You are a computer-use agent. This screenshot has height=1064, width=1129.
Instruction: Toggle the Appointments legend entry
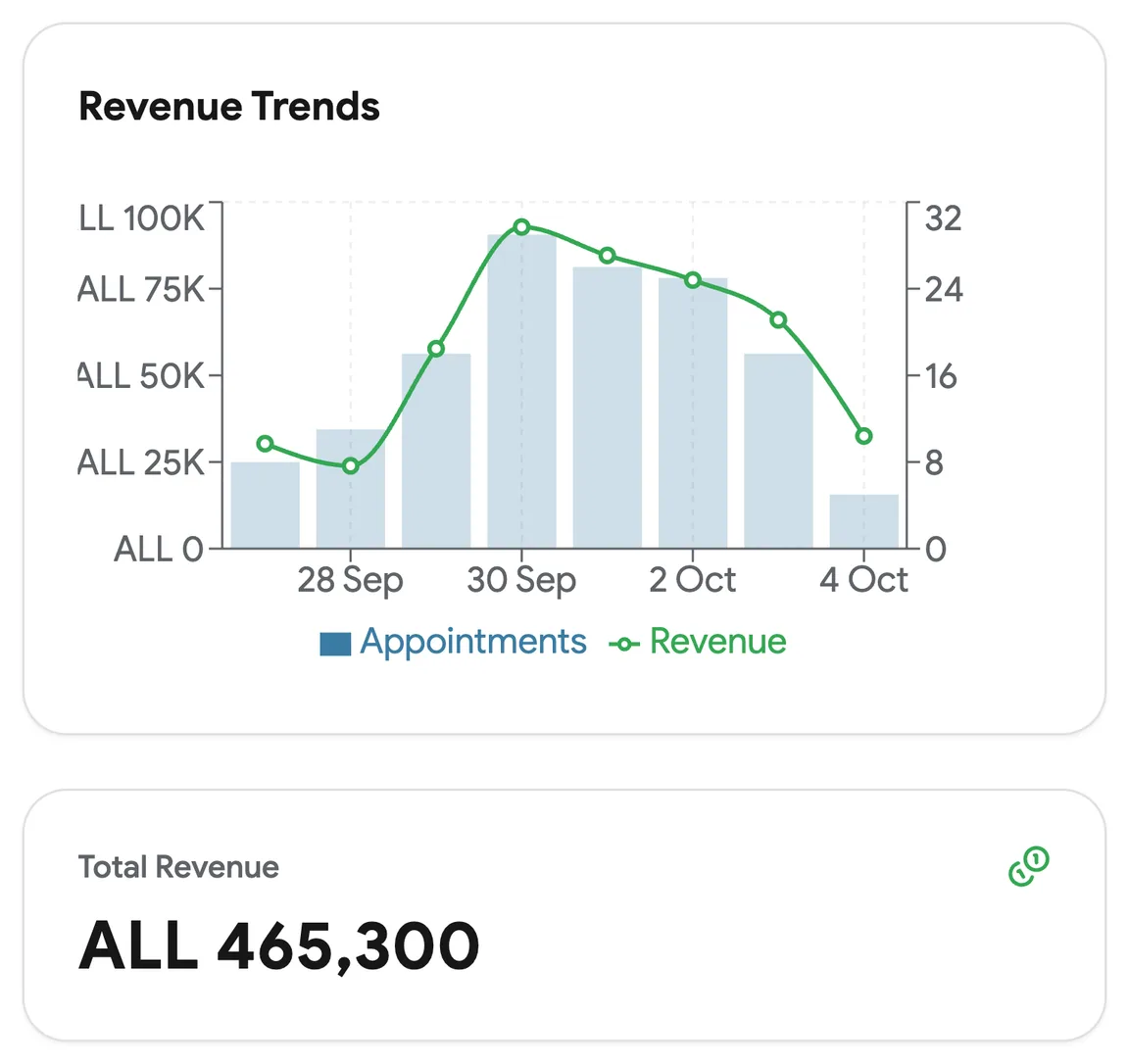coord(453,642)
